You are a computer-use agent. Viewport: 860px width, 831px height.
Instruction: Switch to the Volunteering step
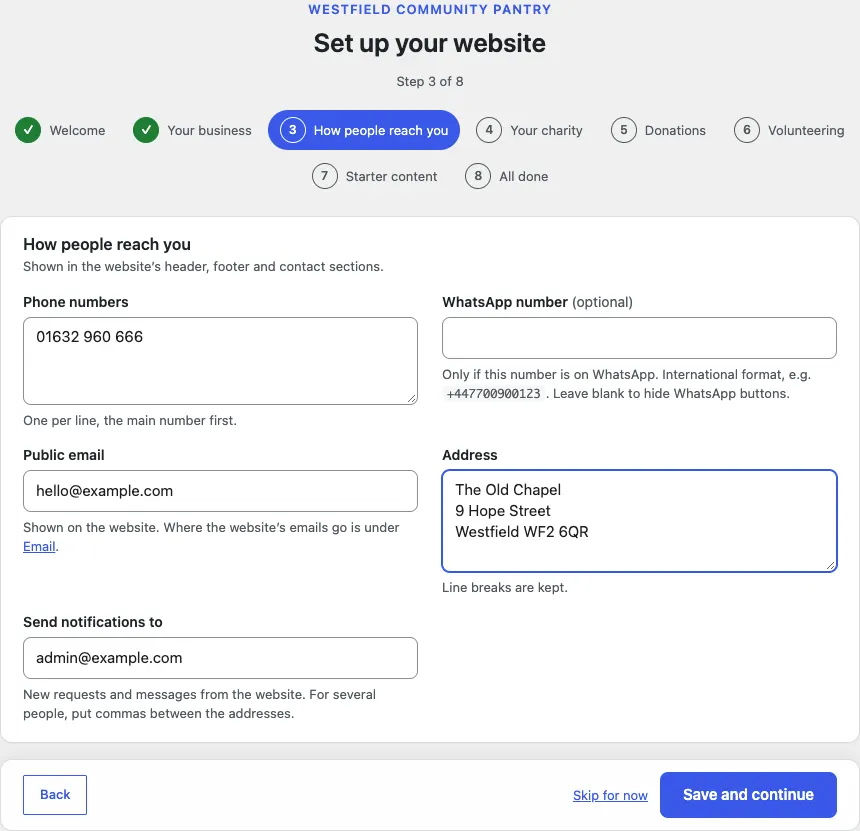(x=789, y=130)
